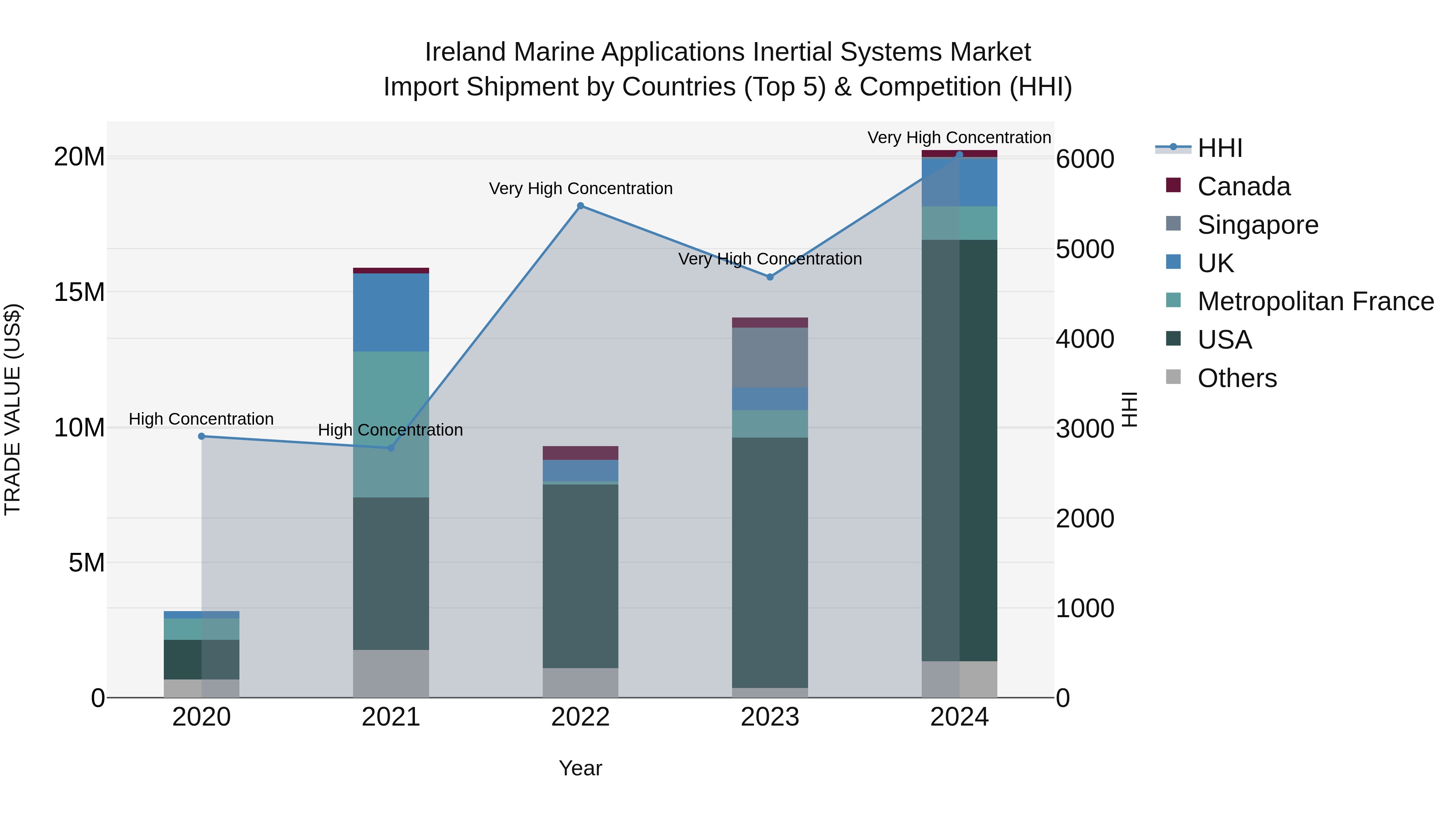Click the Others segment of 2024 bar

959,680
